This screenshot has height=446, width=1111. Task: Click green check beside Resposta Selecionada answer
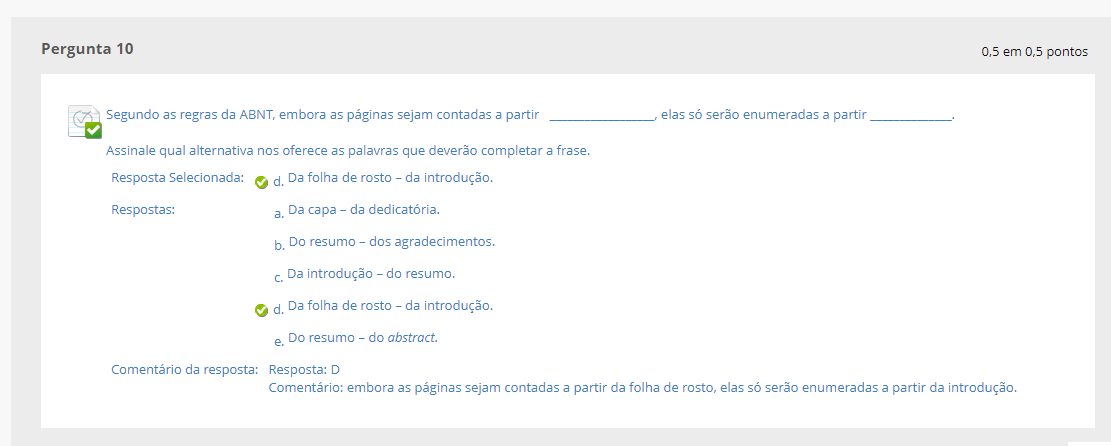tap(261, 182)
